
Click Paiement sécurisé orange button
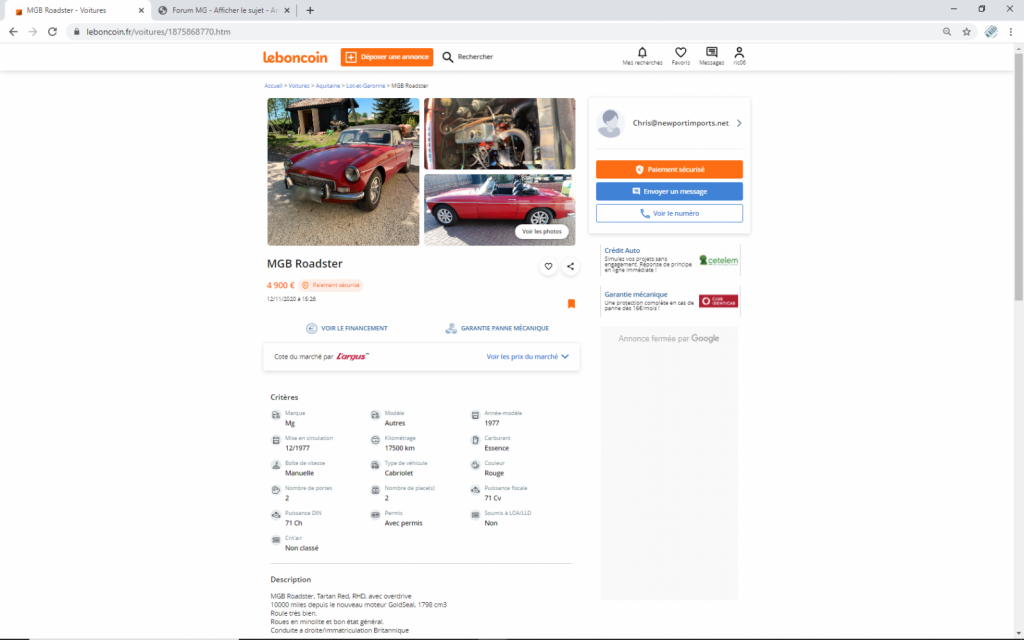[669, 169]
